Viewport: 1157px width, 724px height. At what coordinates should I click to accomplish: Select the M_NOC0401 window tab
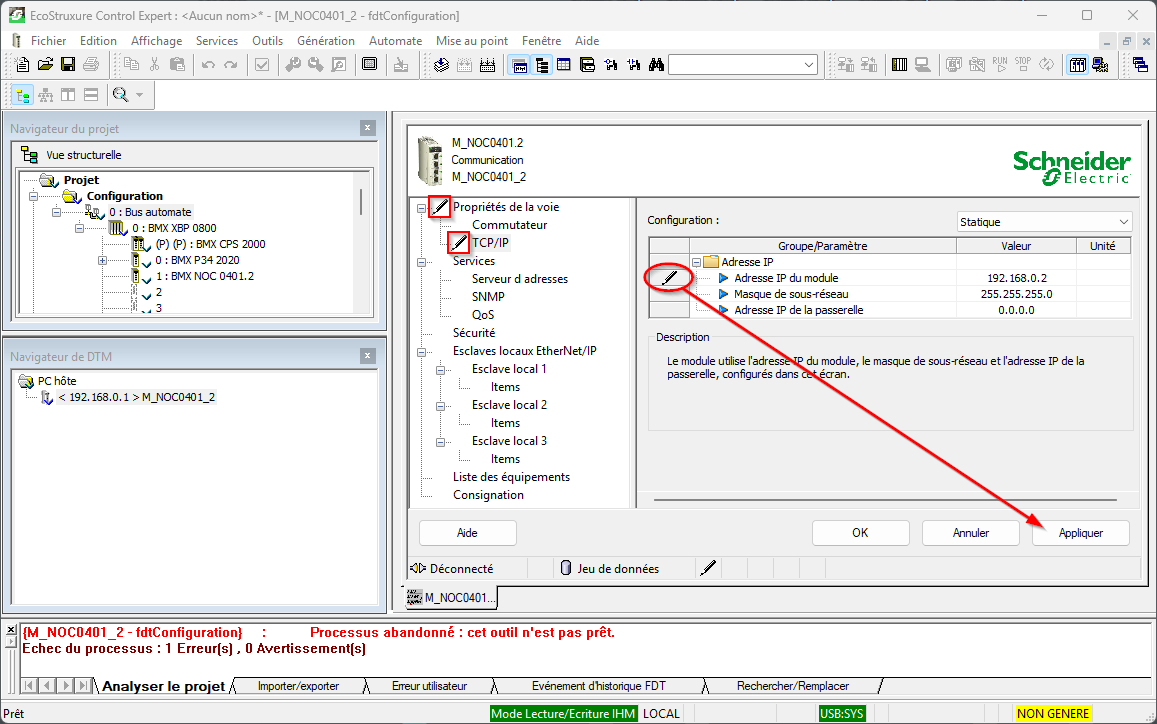click(452, 597)
